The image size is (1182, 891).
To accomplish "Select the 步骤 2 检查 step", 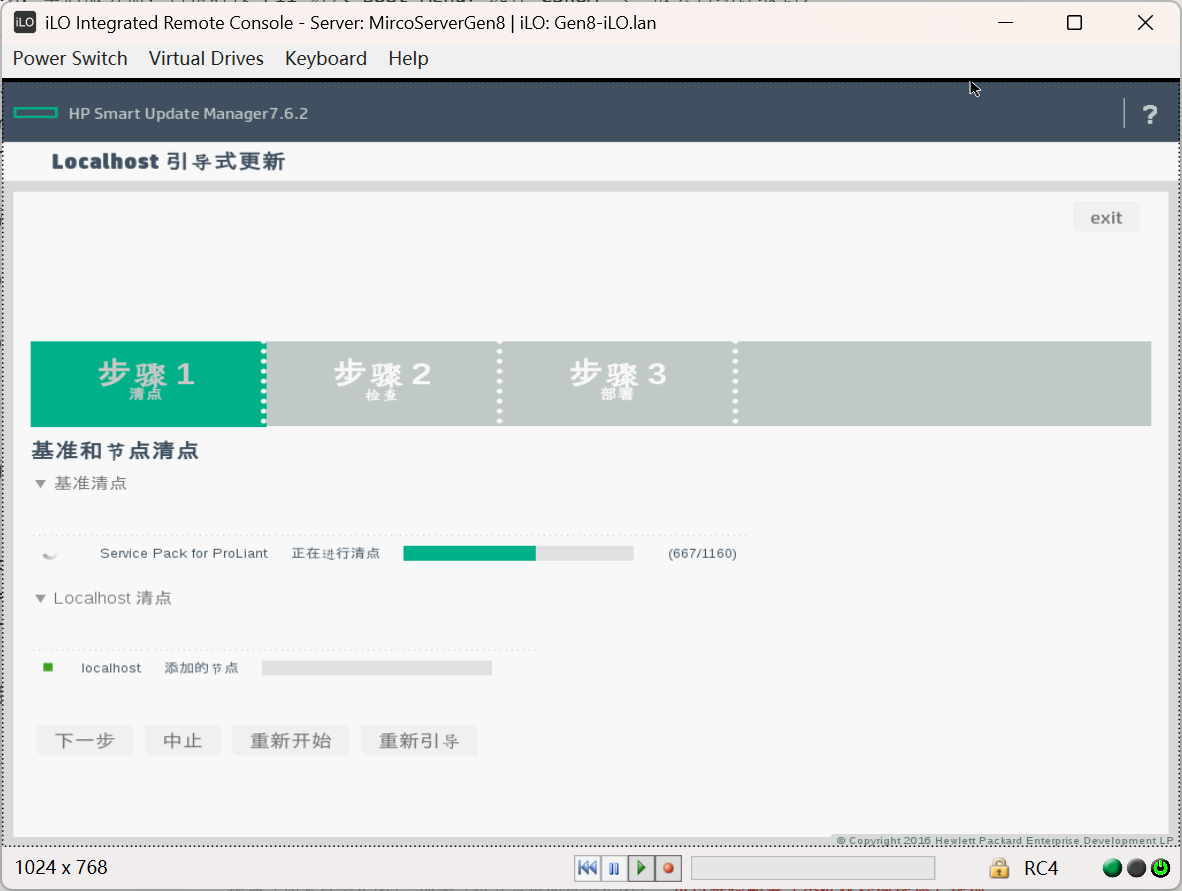I will tap(382, 384).
